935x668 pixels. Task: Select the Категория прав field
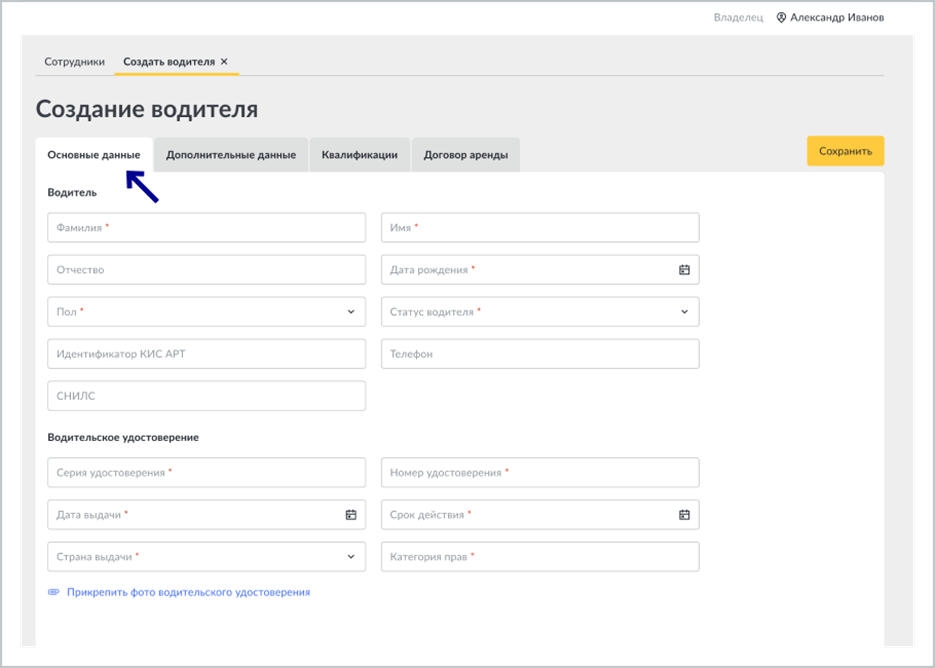pyautogui.click(x=540, y=556)
